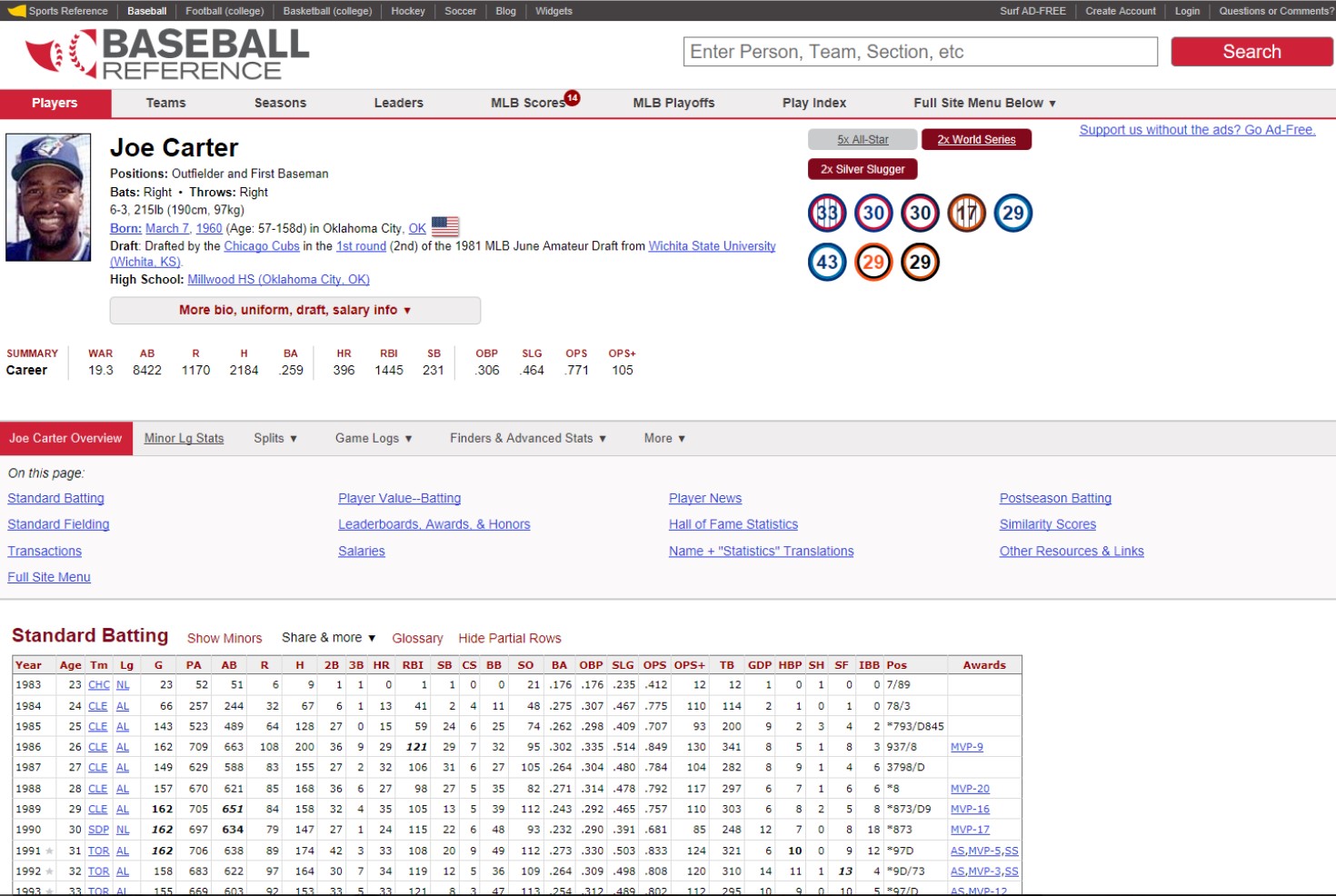Click Joe Carter's player photo
The height and width of the screenshot is (896, 1336).
(x=48, y=197)
